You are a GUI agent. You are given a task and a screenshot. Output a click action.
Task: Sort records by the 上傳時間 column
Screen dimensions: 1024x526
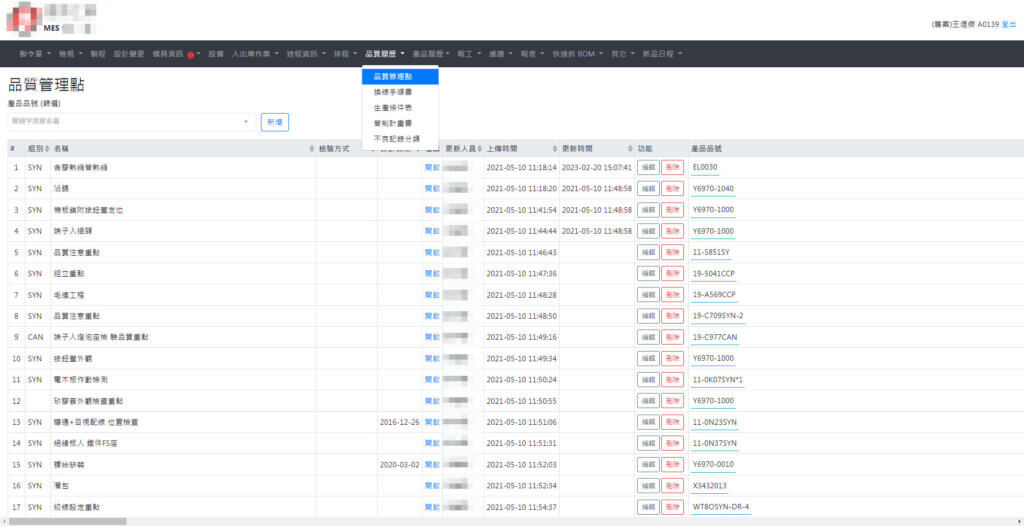(x=555, y=148)
